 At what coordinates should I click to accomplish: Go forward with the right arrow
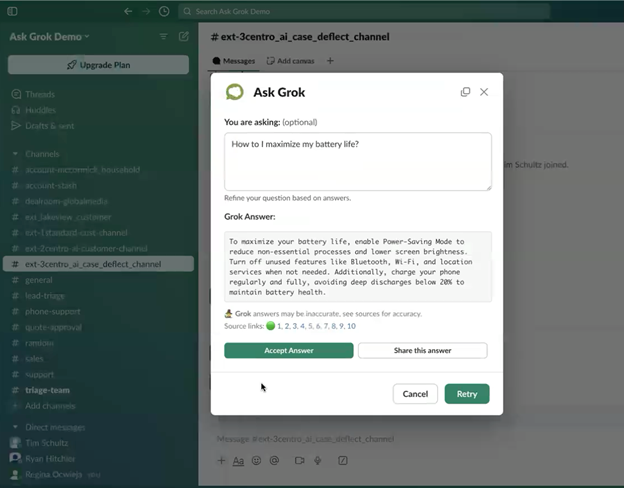pyautogui.click(x=146, y=11)
